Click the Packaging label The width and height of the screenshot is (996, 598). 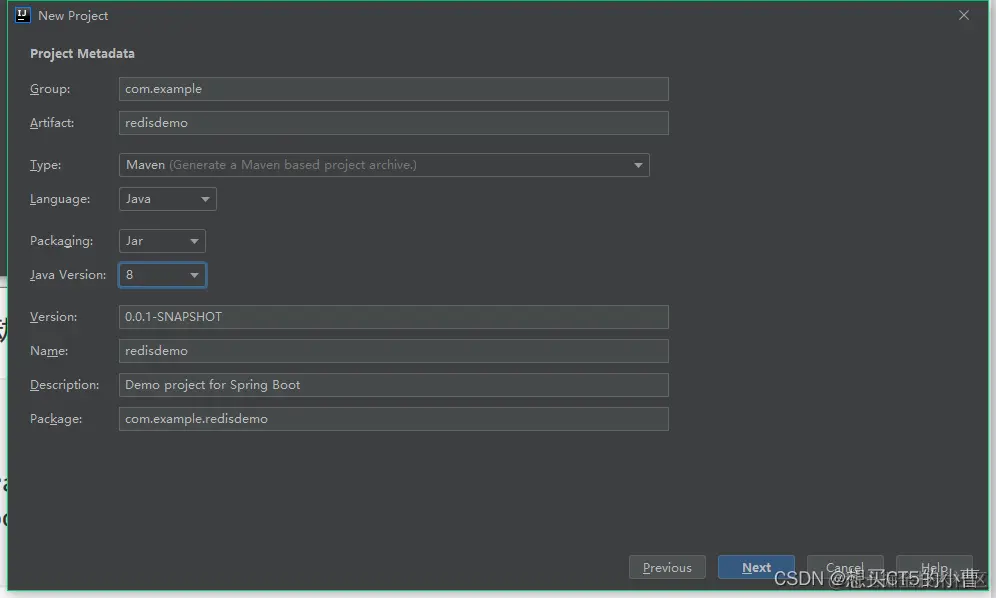point(62,241)
